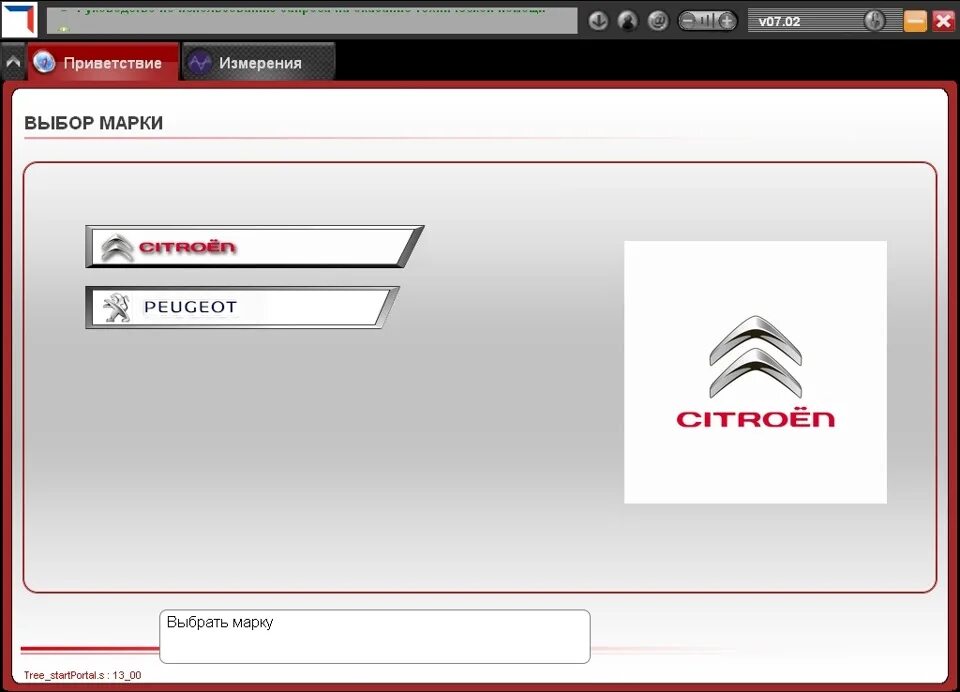960x692 pixels.
Task: Click the ВЫБОР МАРКИ heading
Action: (x=94, y=122)
